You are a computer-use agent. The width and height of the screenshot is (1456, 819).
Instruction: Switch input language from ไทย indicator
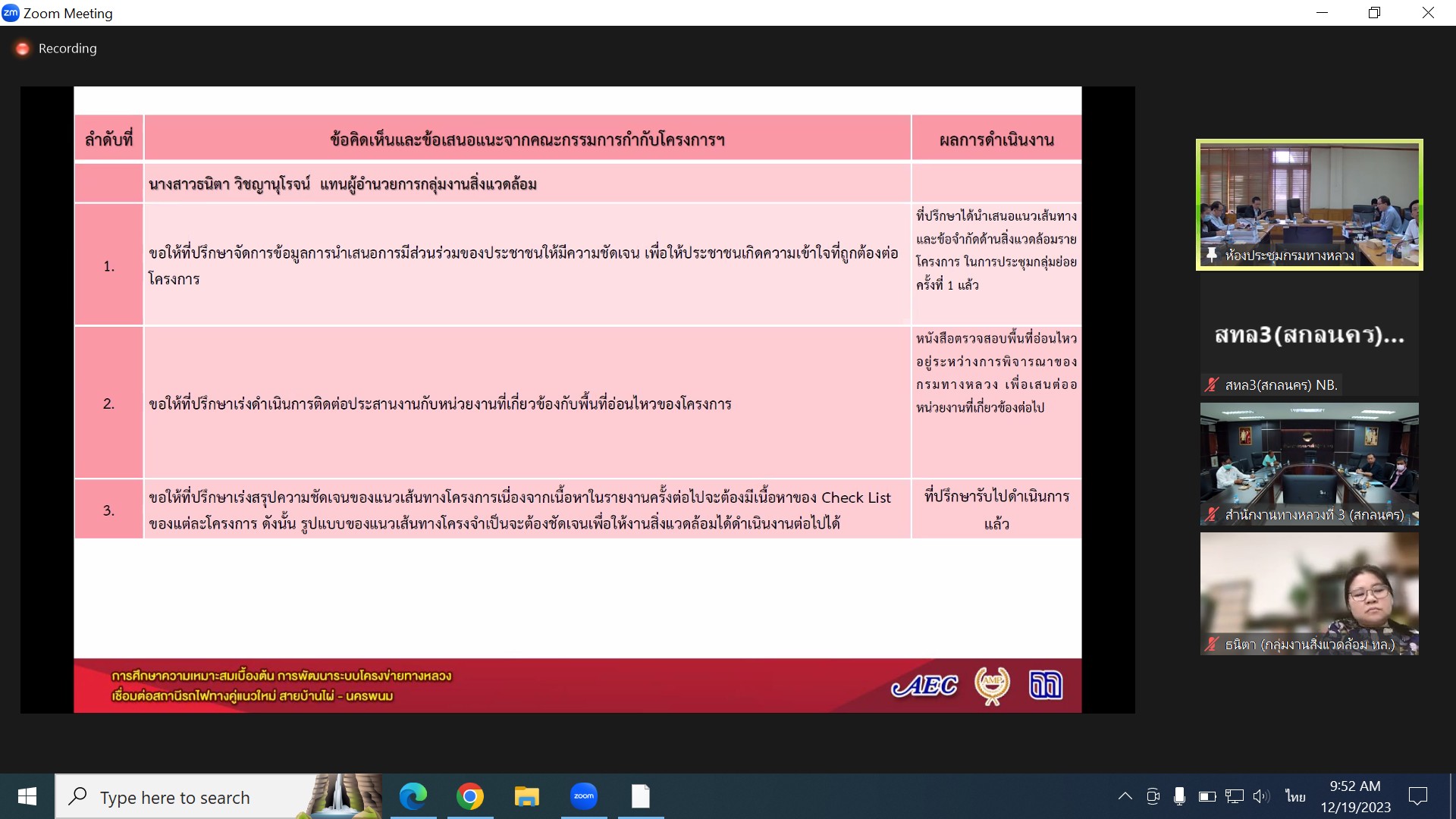[1295, 796]
